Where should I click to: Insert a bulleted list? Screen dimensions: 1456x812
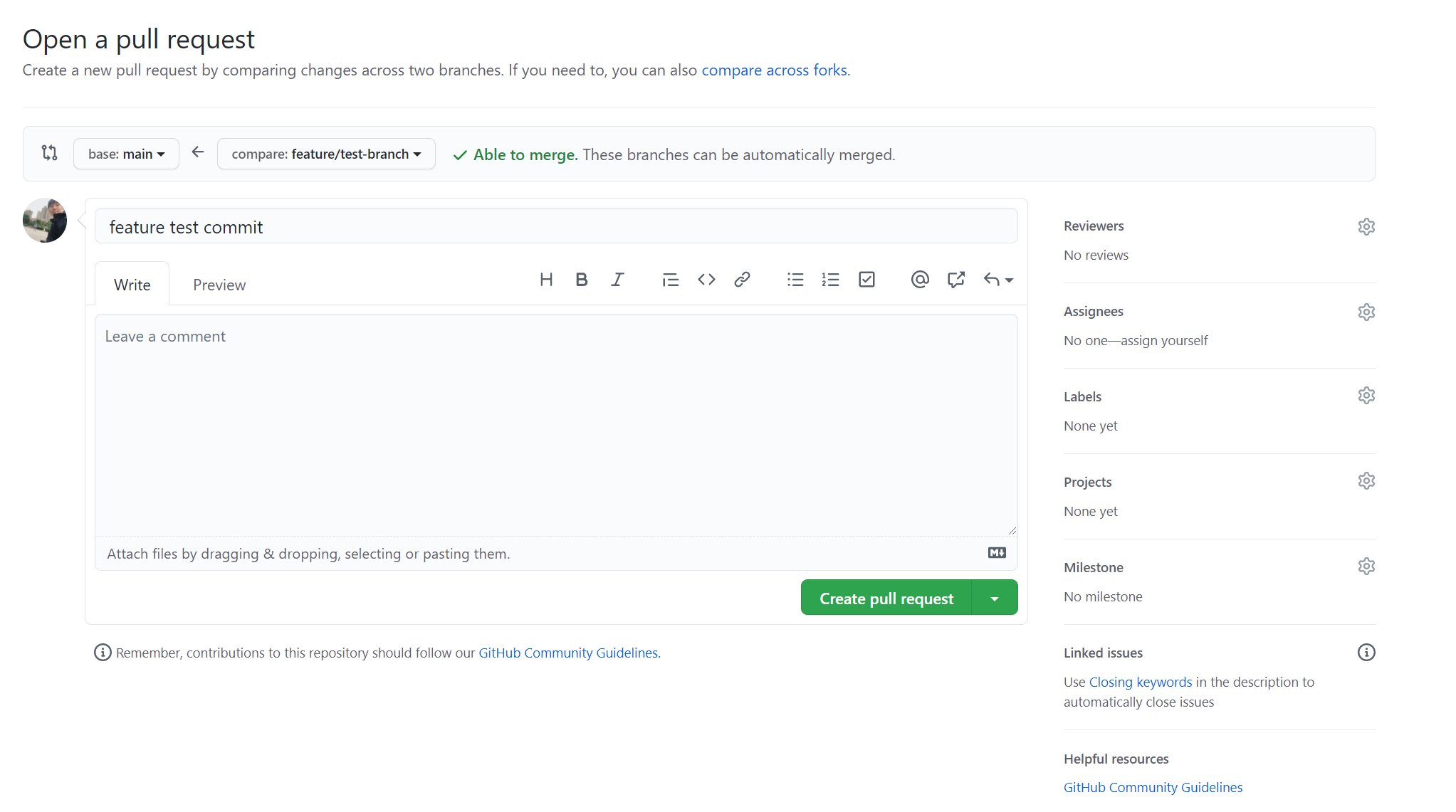tap(795, 280)
